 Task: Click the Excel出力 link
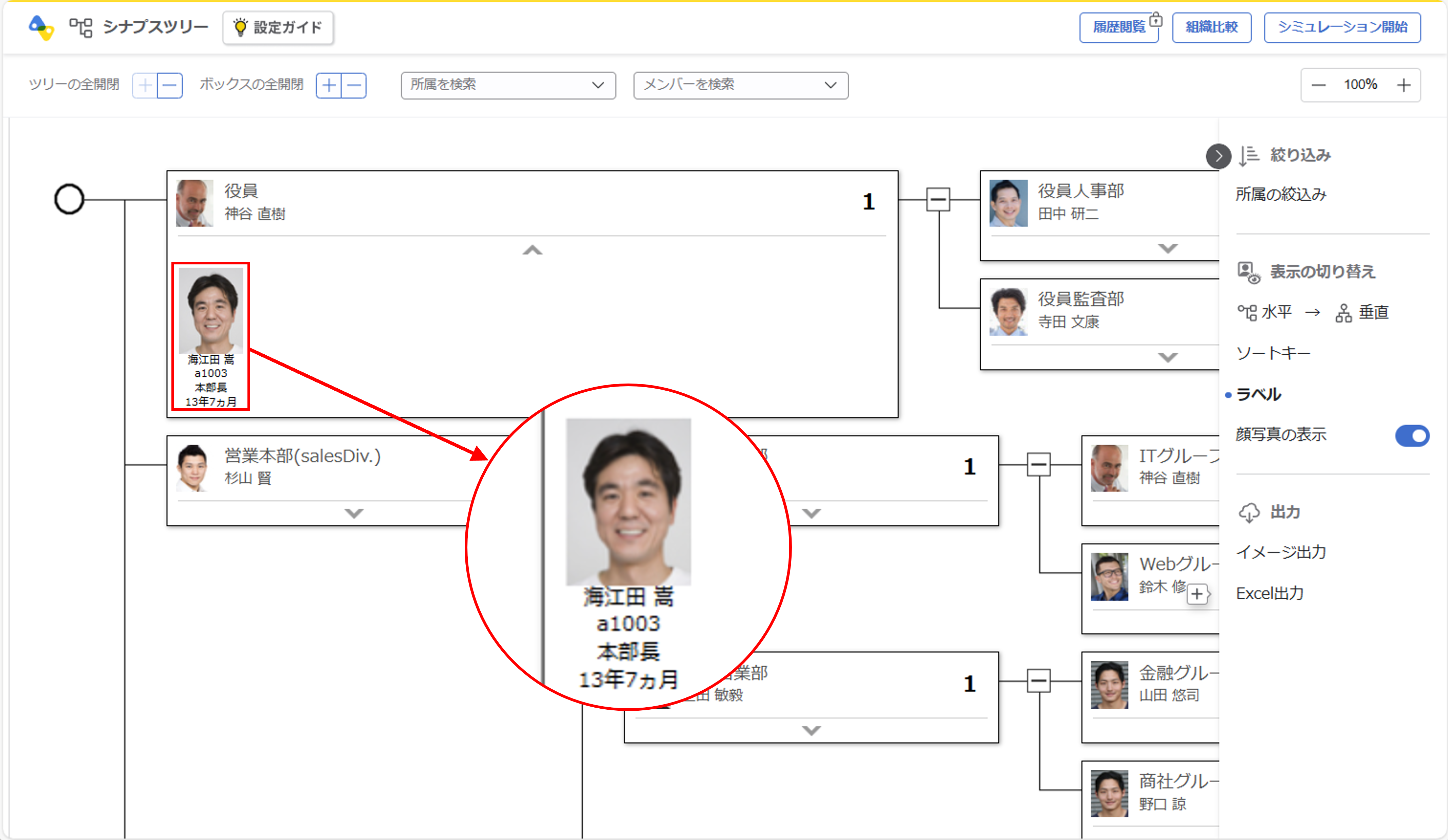coord(1270,593)
